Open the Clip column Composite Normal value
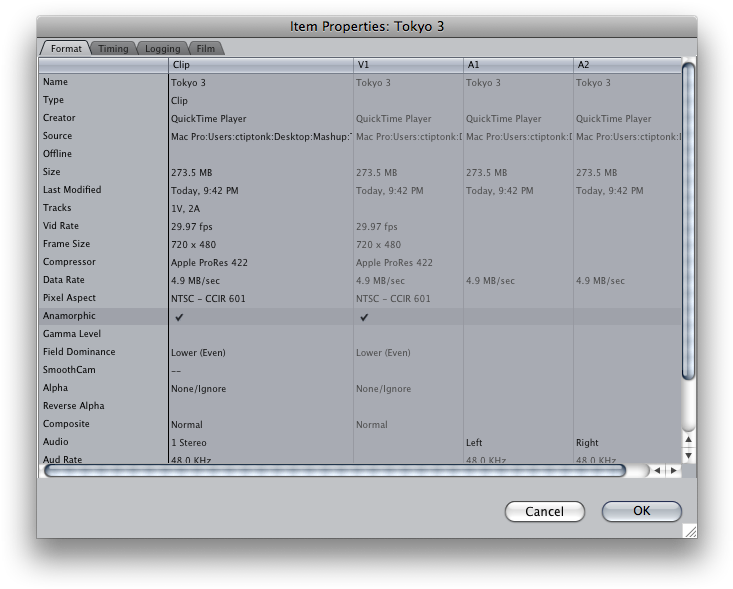Screen dimensions: 733x589 [x=187, y=425]
